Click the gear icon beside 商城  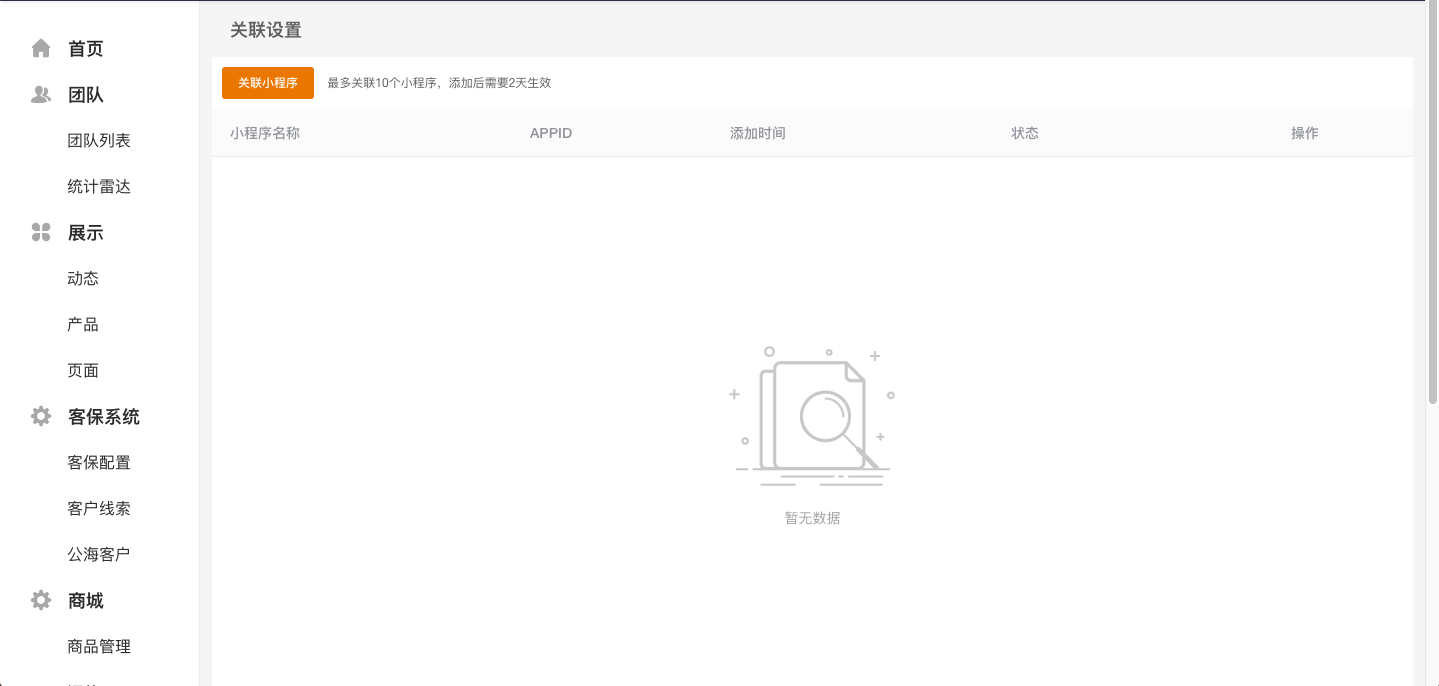pyautogui.click(x=41, y=601)
